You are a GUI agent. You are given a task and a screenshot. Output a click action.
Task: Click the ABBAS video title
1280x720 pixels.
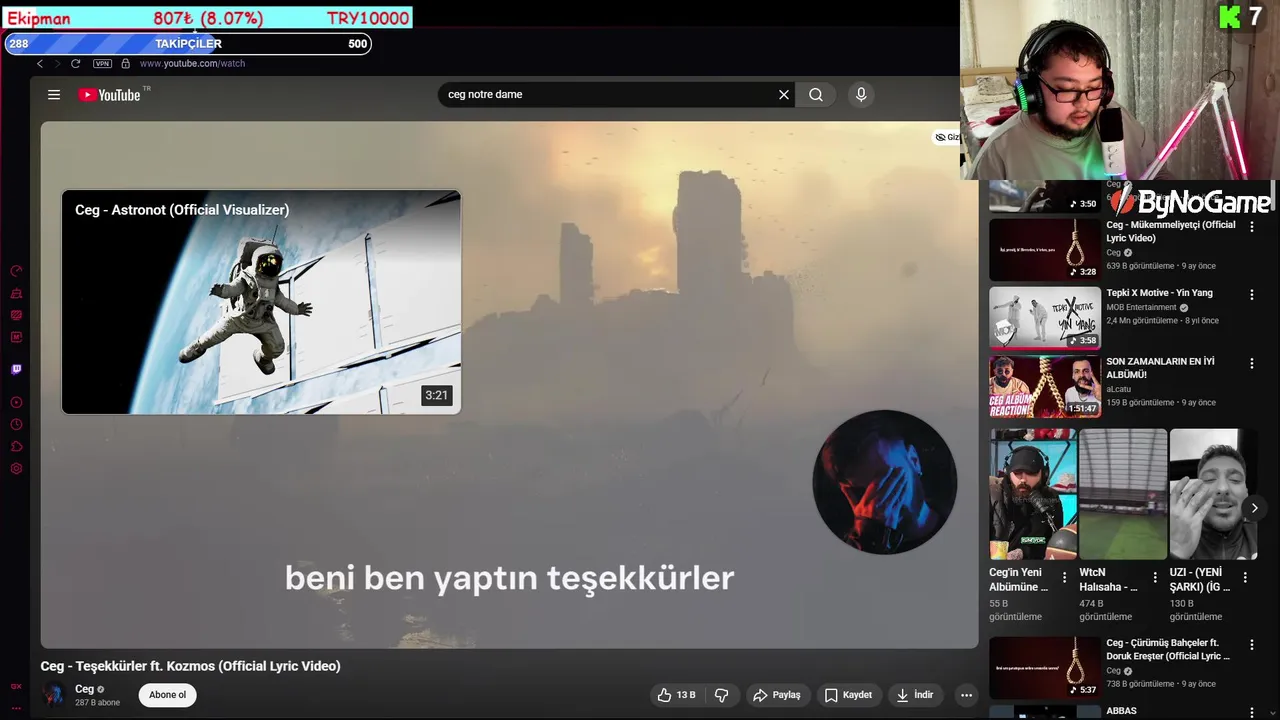[x=1121, y=711]
